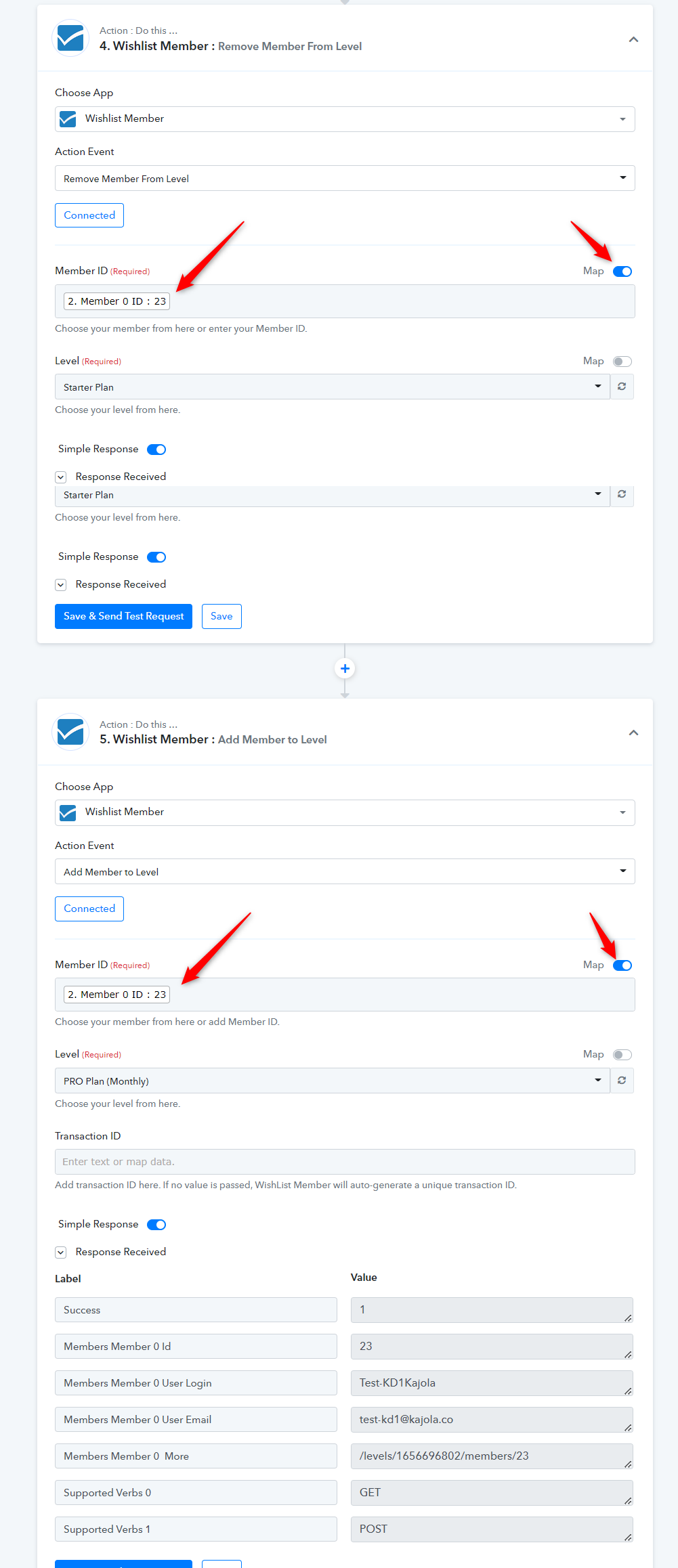This screenshot has height=1568, width=678.
Task: Click Members Member 0 More label field
Action: coord(196,1456)
